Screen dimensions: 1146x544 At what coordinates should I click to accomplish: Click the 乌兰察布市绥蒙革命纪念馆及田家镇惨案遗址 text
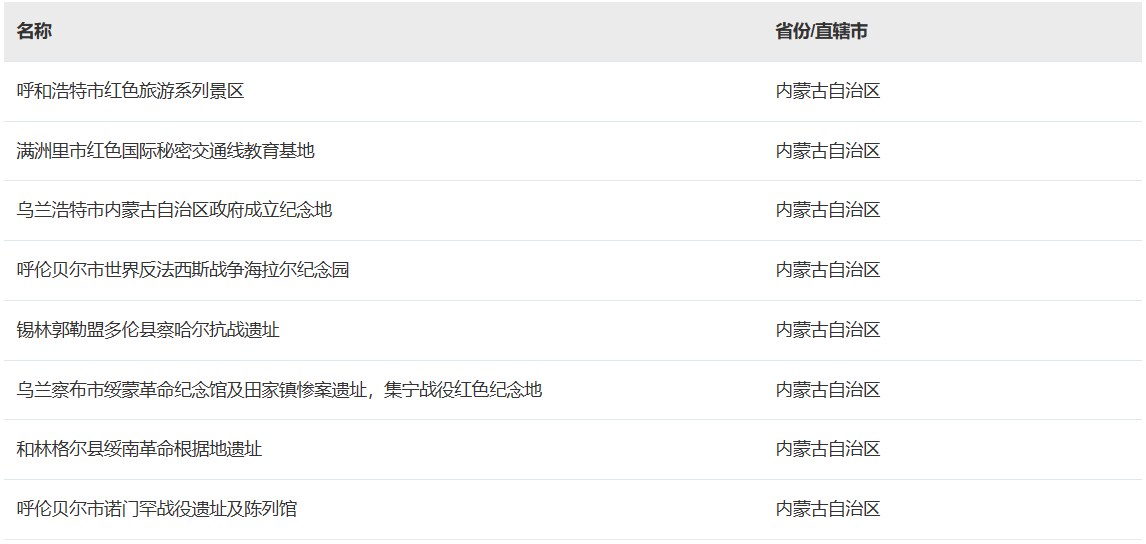pyautogui.click(x=191, y=390)
